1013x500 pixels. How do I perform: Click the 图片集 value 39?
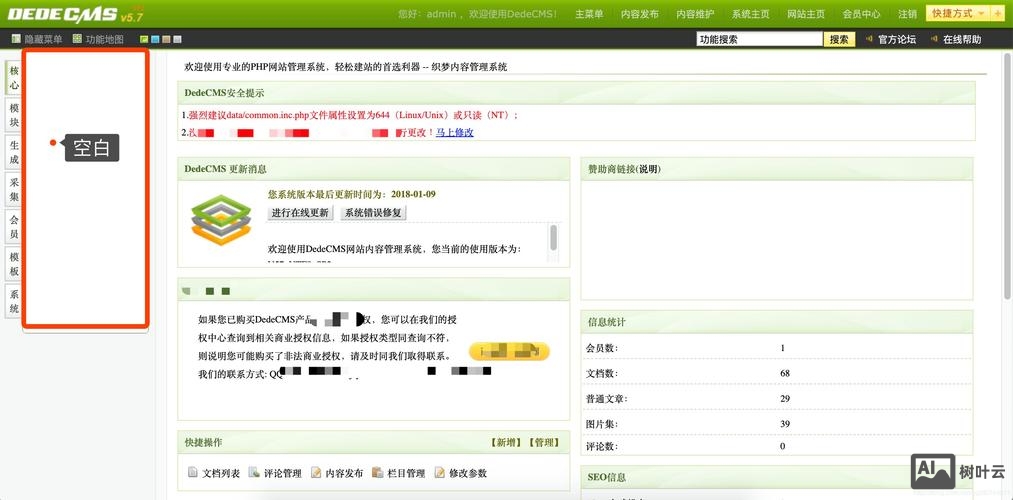(x=785, y=424)
